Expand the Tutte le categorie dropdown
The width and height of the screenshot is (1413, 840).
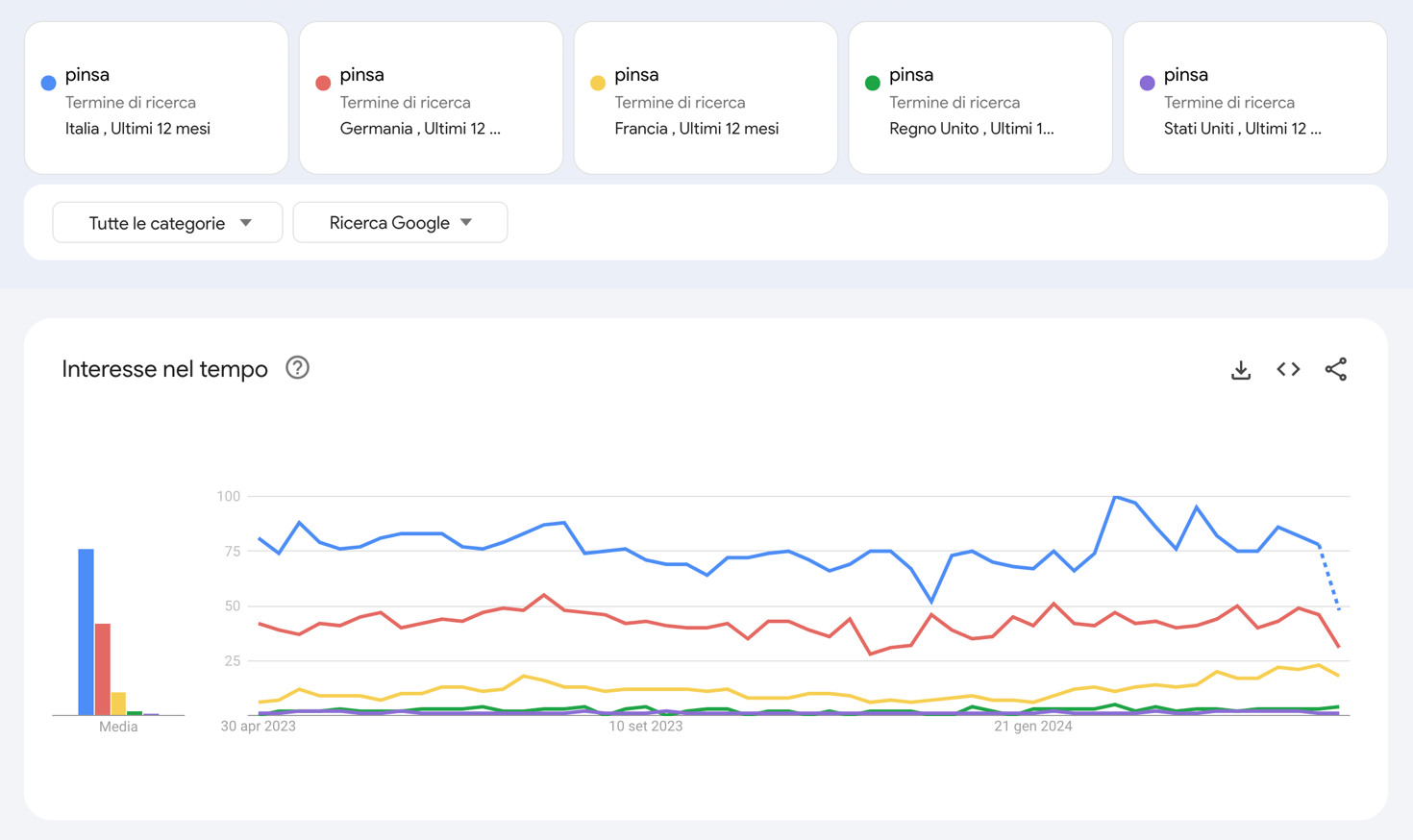167,223
